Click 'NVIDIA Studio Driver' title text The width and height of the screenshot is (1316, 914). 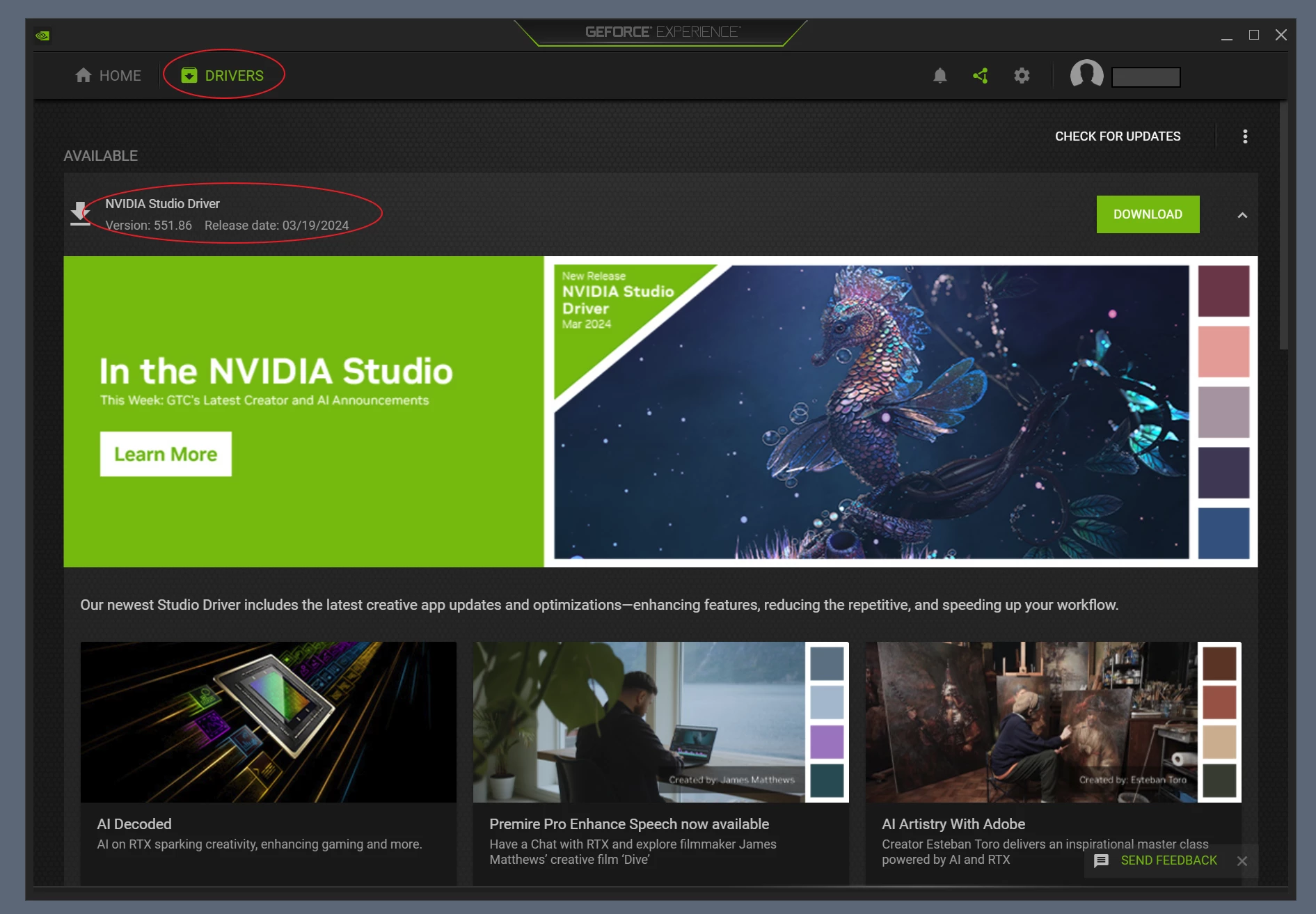tap(162, 204)
